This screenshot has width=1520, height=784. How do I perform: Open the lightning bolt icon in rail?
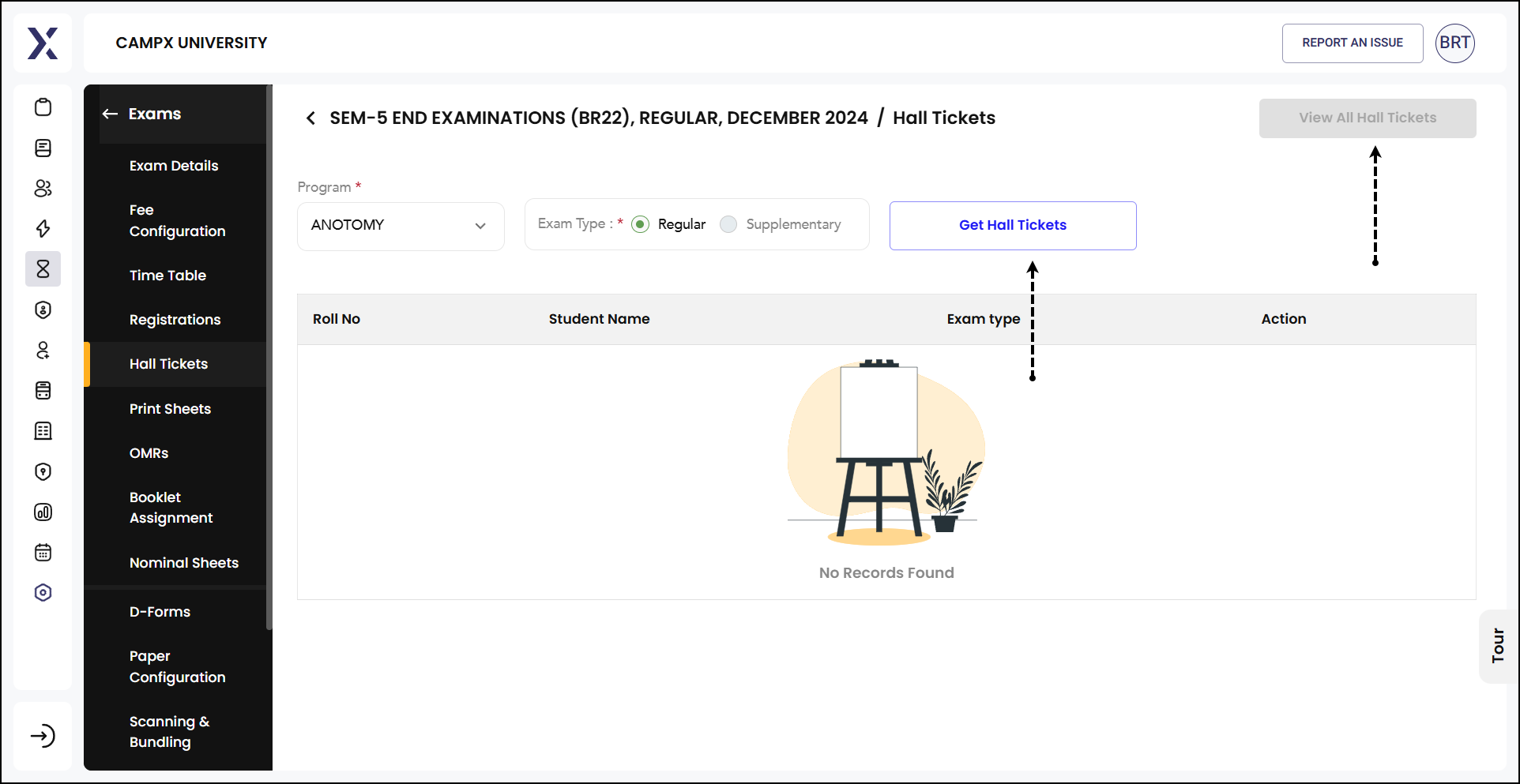tap(43, 229)
